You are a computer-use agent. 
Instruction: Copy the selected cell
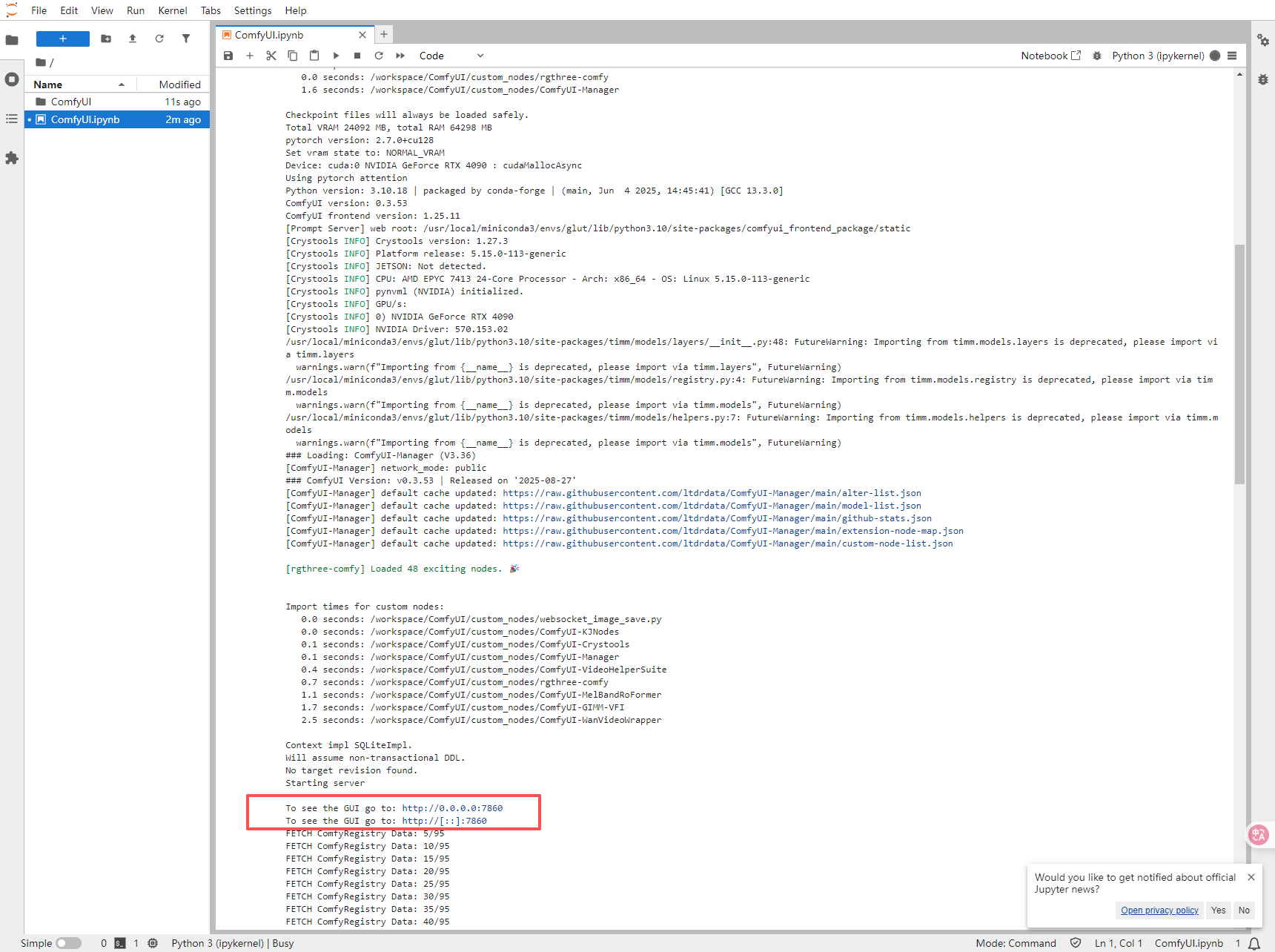click(x=293, y=56)
